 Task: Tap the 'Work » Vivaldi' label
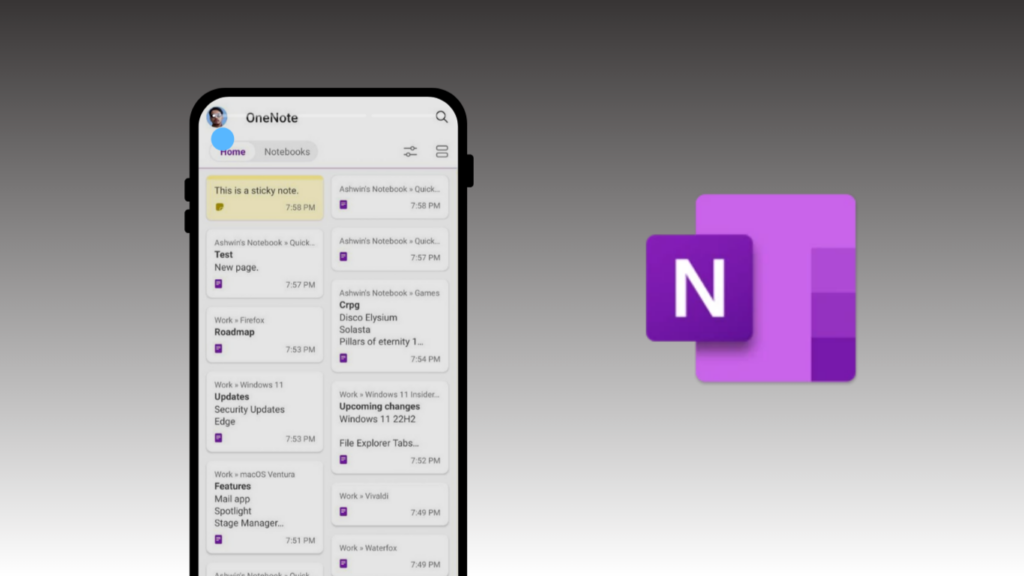tap(364, 496)
